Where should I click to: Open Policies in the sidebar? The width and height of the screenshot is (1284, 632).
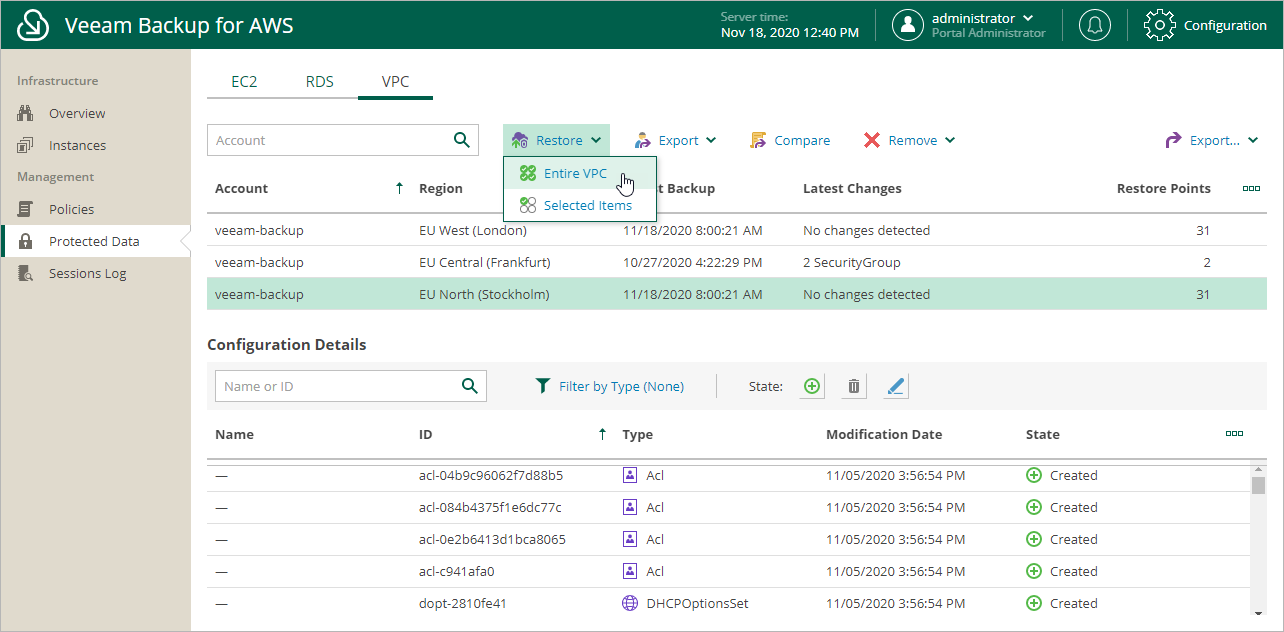[x=71, y=209]
